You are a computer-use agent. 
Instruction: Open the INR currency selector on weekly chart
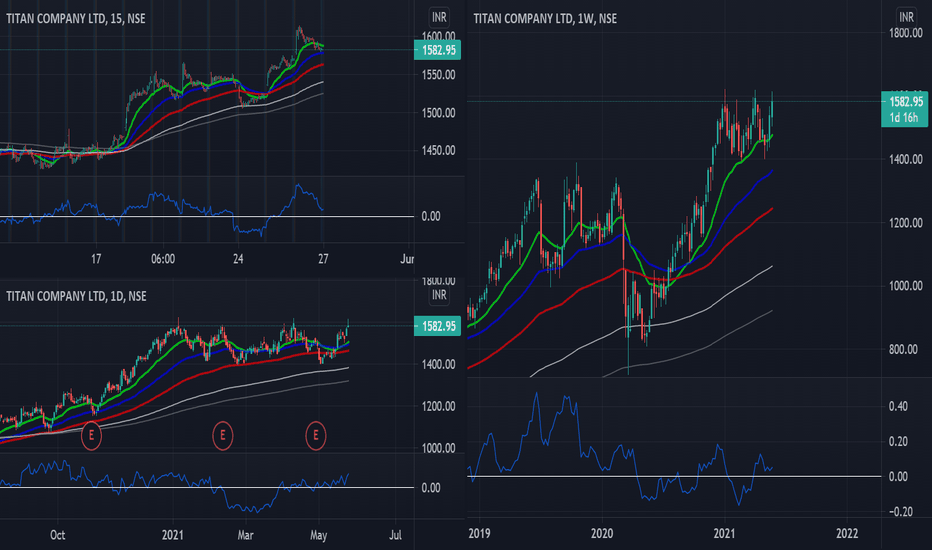coord(906,17)
